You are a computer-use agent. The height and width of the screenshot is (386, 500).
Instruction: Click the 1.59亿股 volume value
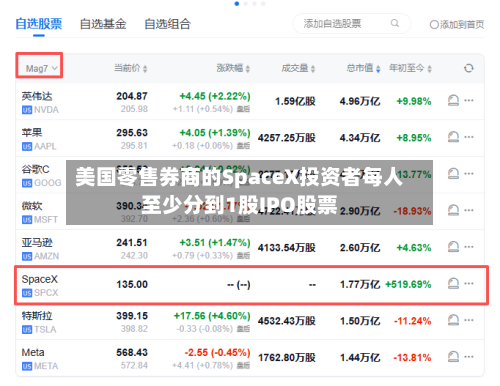tap(295, 101)
